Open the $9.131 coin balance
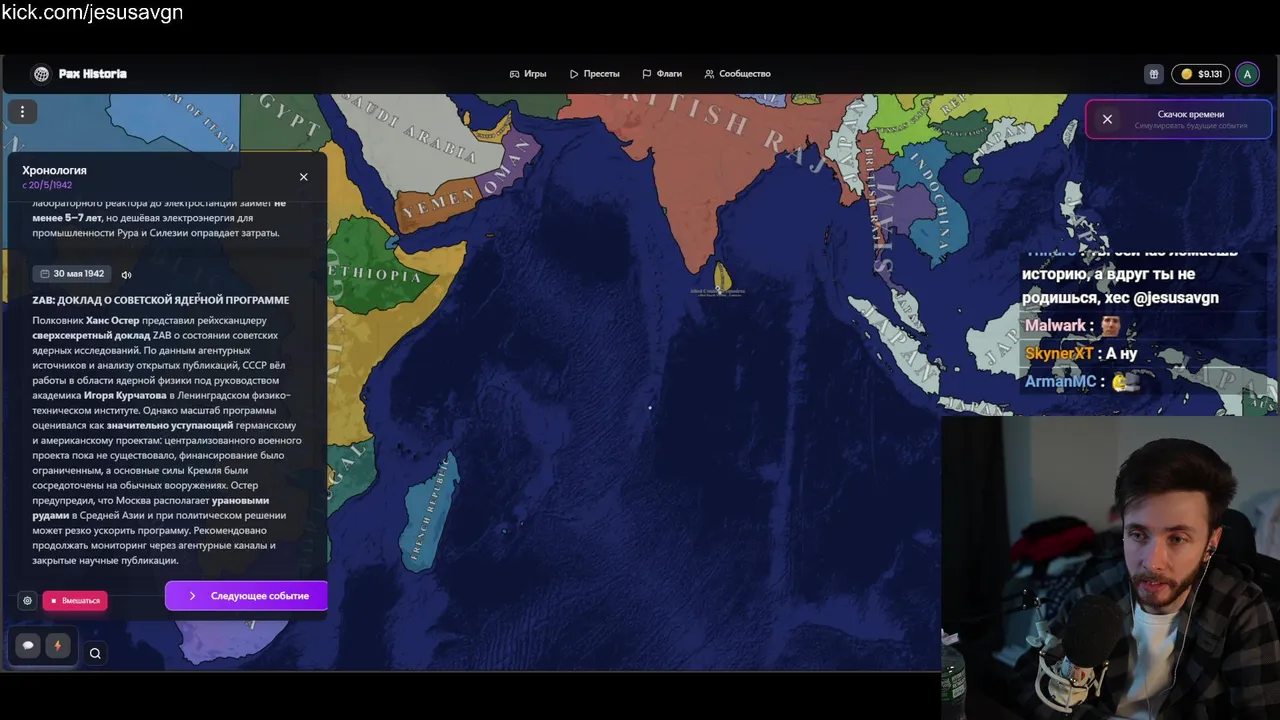The image size is (1280, 720). 1201,74
